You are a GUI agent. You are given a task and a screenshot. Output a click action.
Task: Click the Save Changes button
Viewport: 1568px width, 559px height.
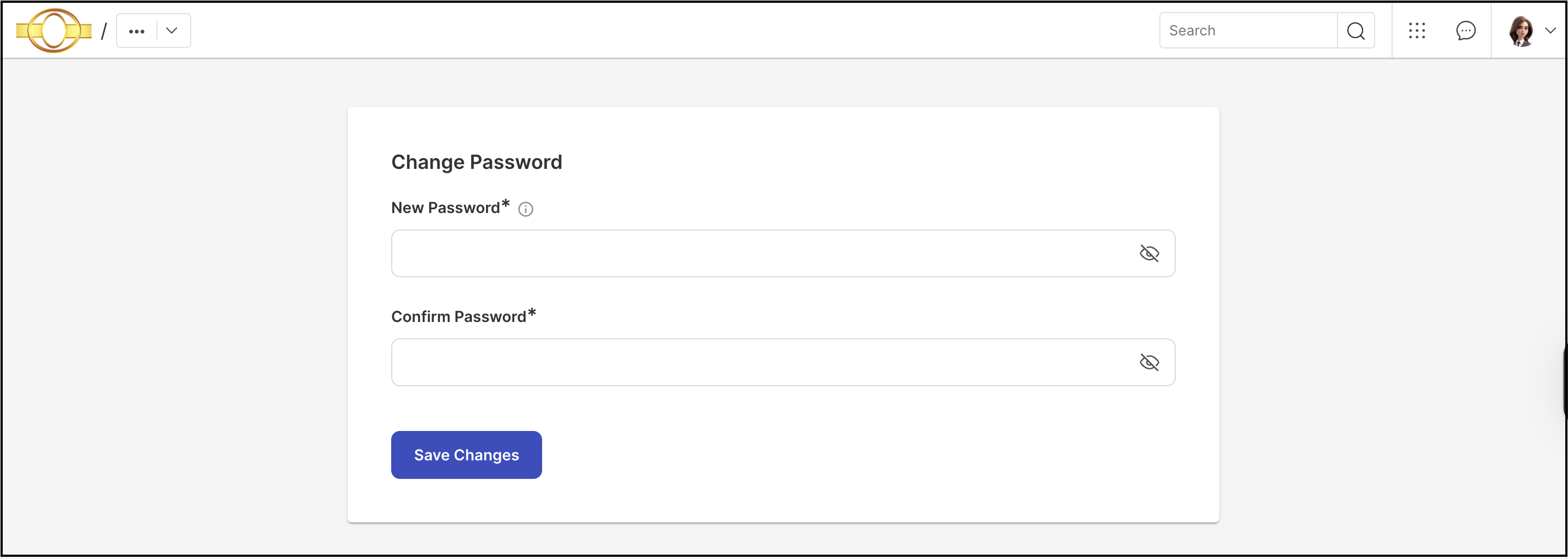tap(466, 455)
